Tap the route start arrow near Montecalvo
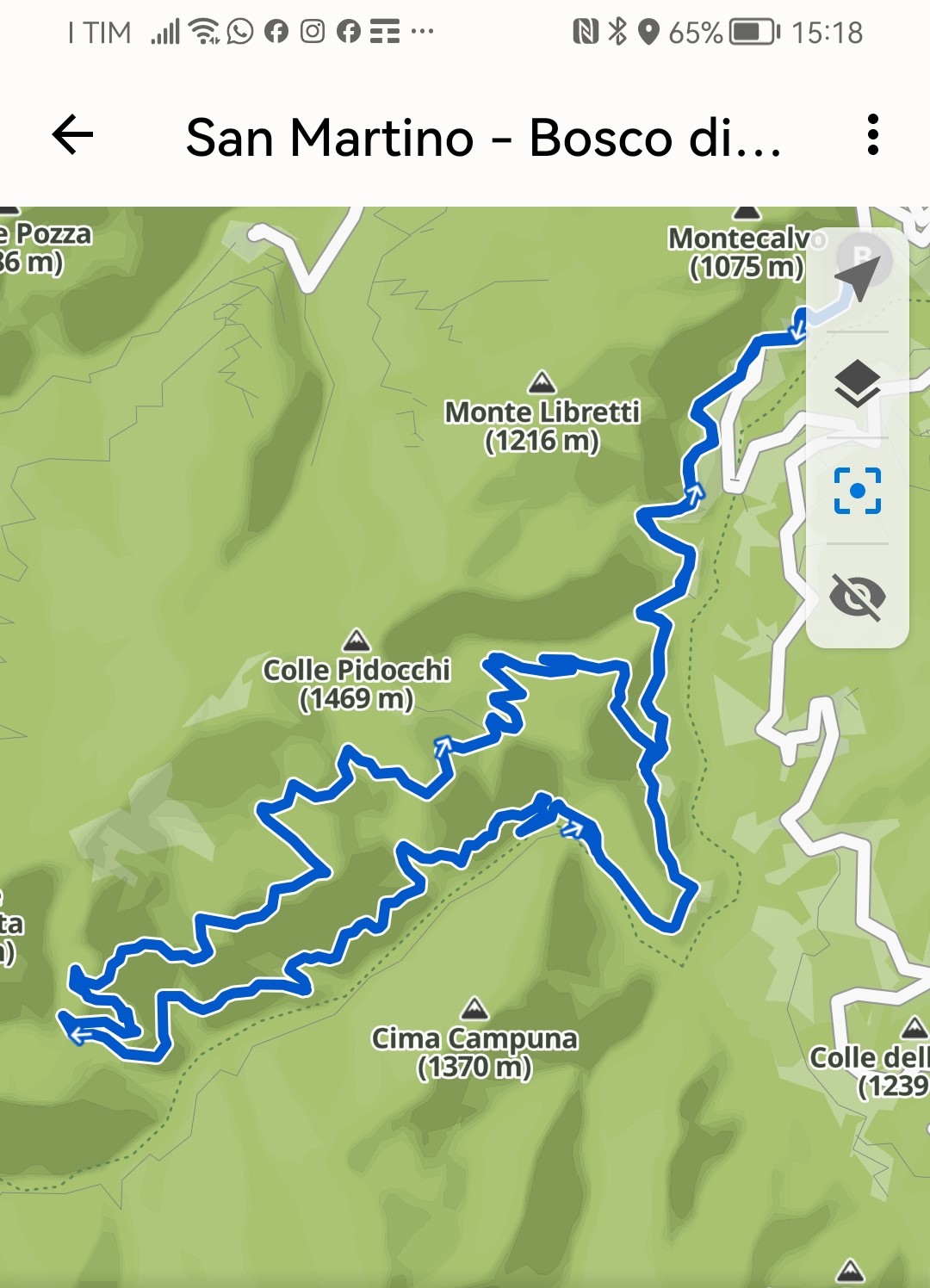Screen dimensions: 930x1288 [798, 328]
